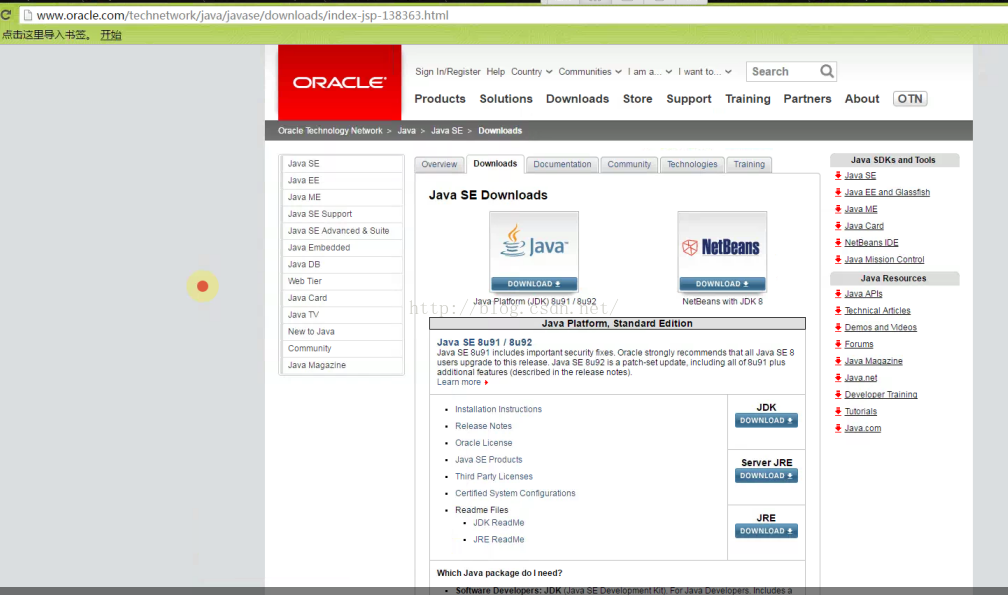The image size is (1008, 595).
Task: Click the red arrow beside Java SE link
Action: 838,175
